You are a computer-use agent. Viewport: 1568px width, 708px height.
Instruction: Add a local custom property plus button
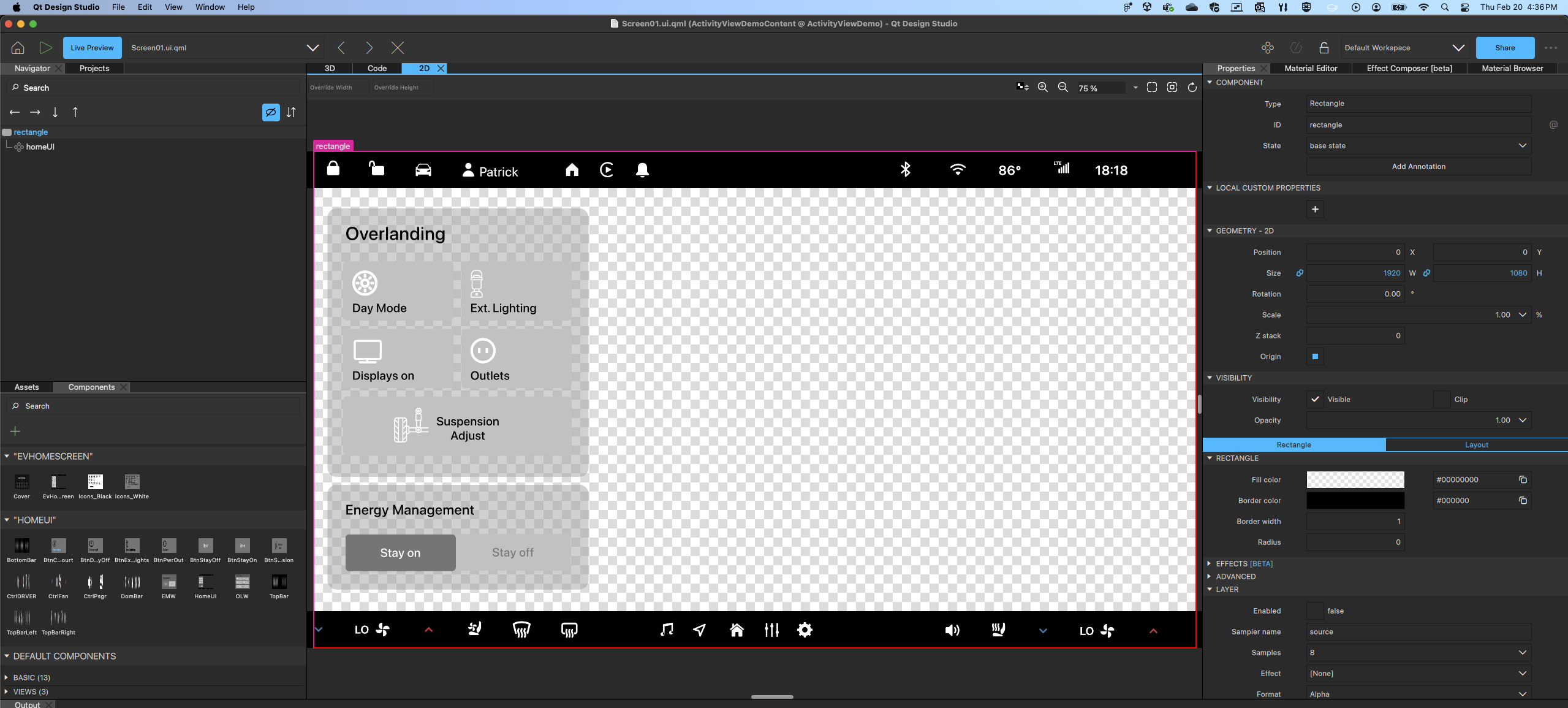pyautogui.click(x=1315, y=209)
